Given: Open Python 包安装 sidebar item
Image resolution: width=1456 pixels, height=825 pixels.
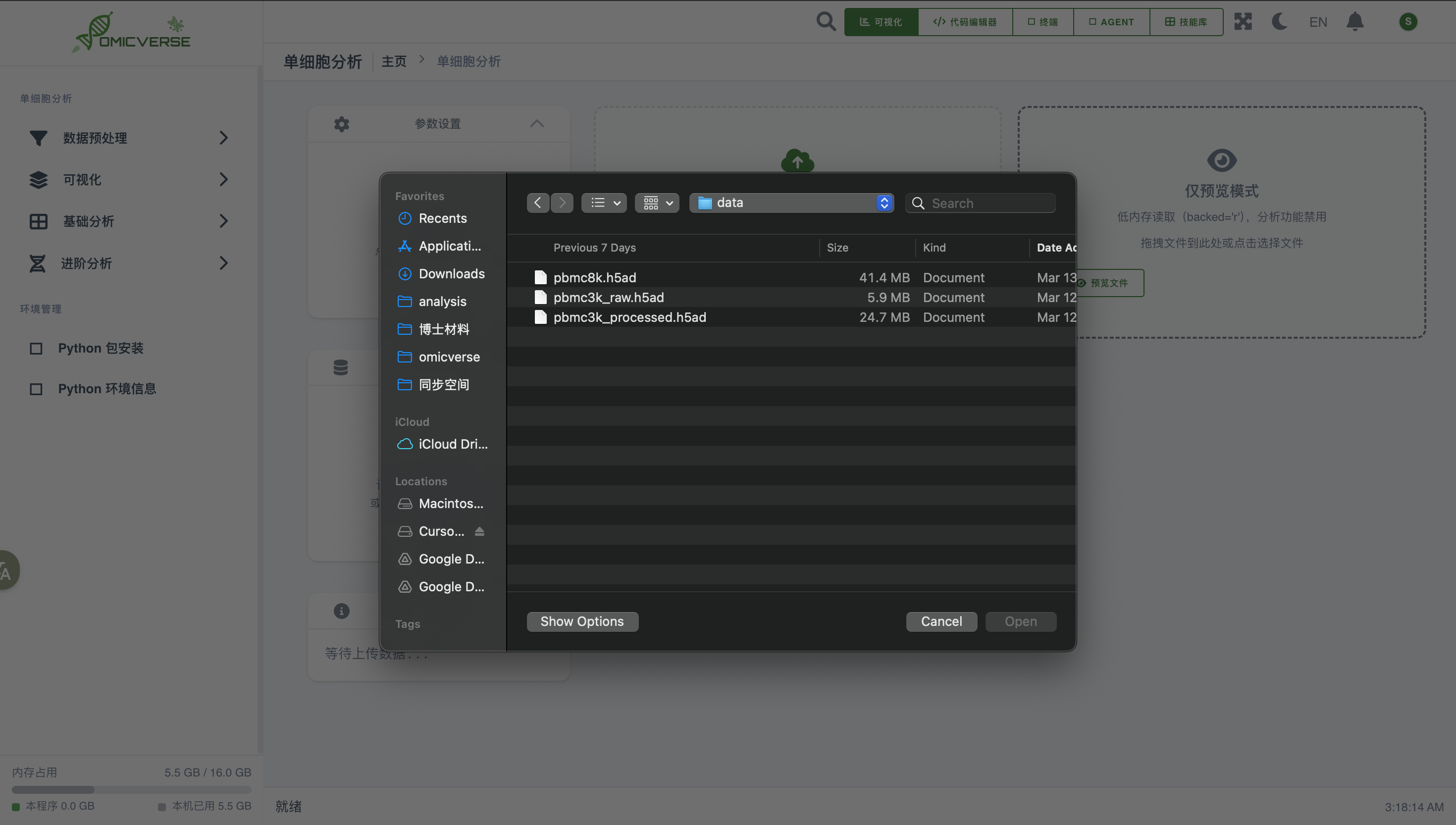Looking at the screenshot, I should click(100, 348).
